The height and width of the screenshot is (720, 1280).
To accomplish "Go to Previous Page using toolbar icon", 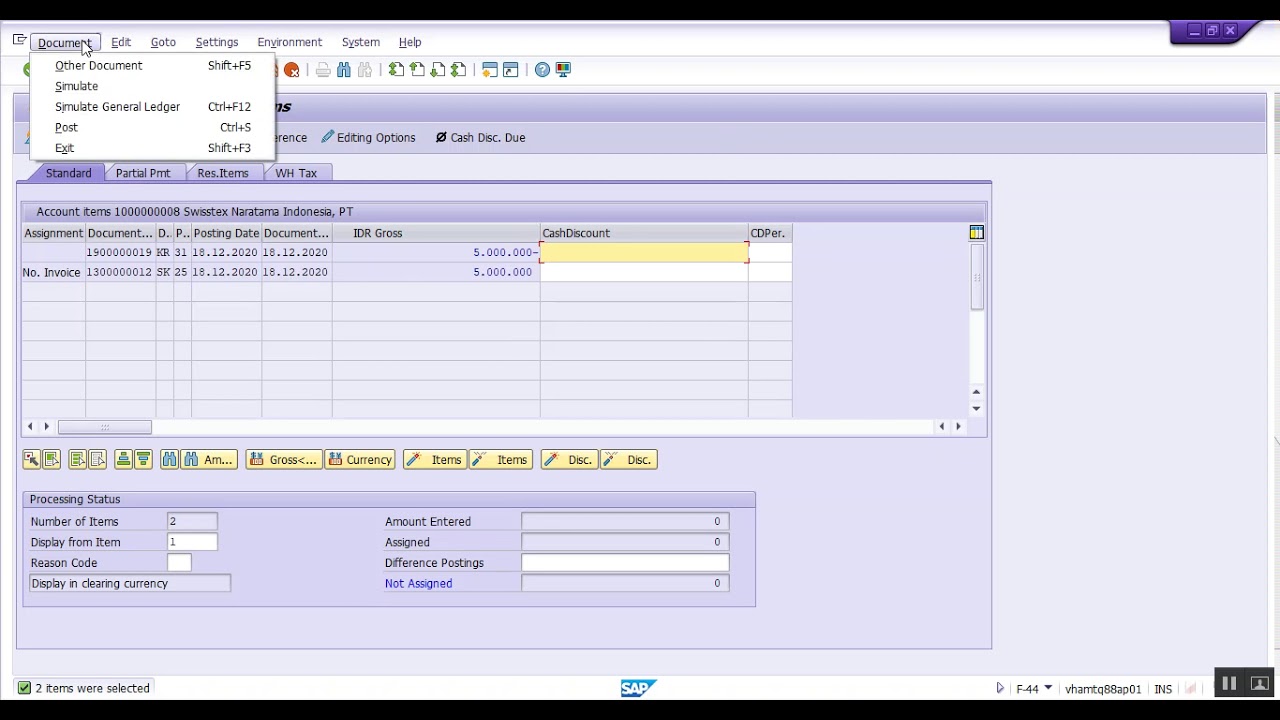I will 417,70.
